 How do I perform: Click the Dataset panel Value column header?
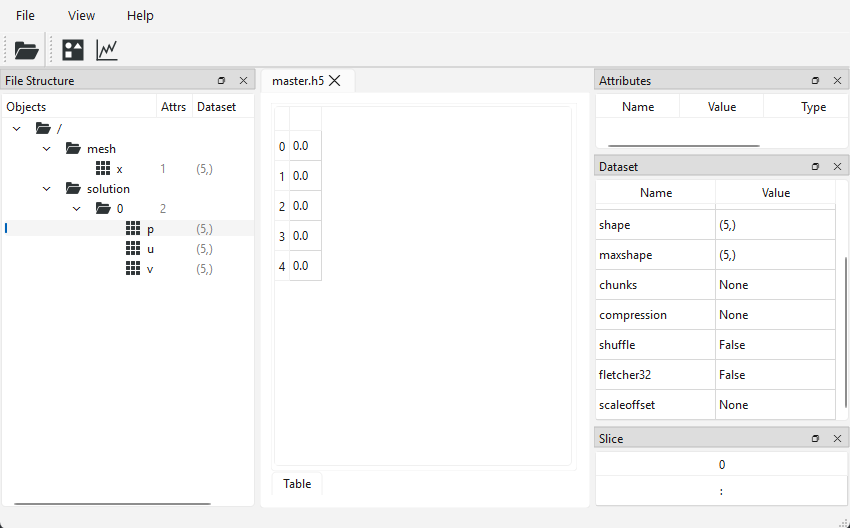776,192
